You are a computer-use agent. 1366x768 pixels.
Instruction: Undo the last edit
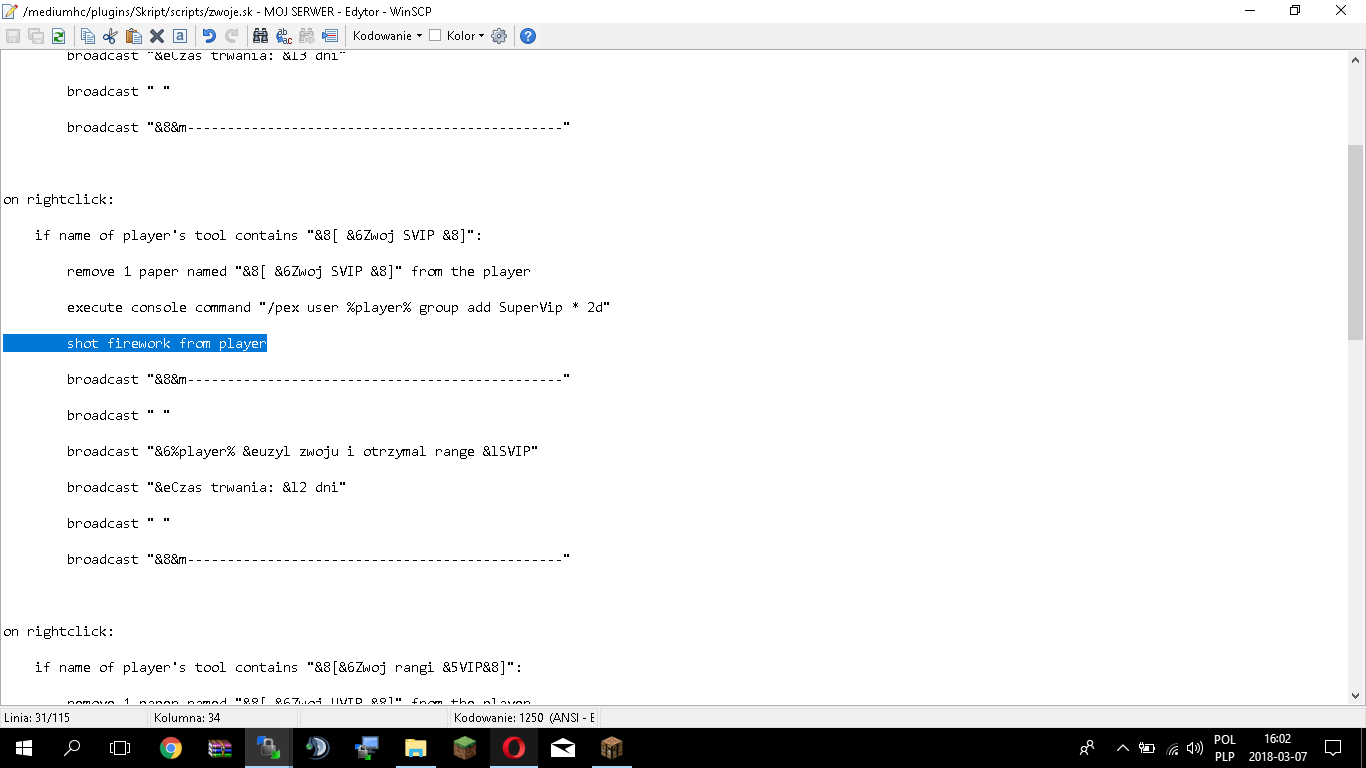pyautogui.click(x=209, y=36)
